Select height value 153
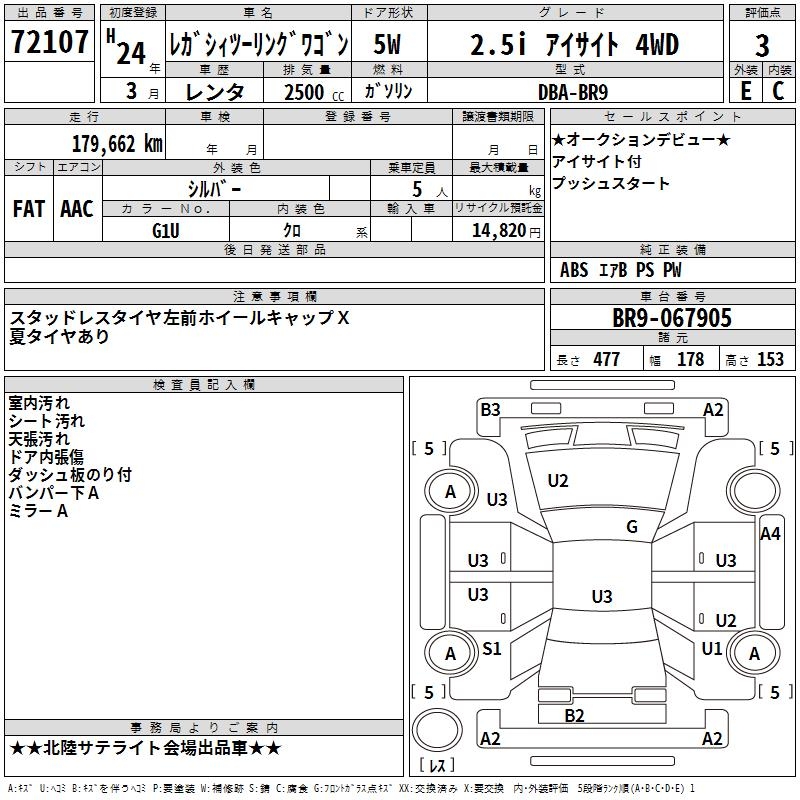 [770, 359]
